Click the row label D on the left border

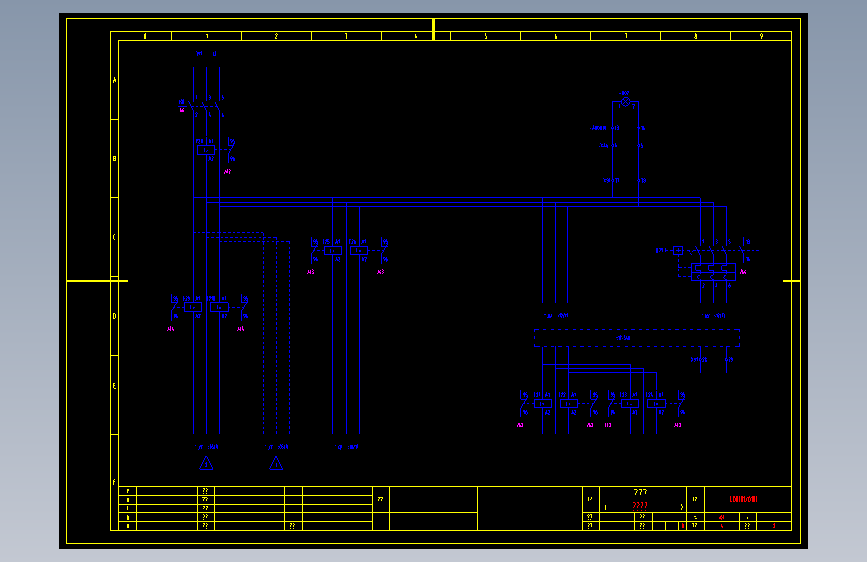114,316
